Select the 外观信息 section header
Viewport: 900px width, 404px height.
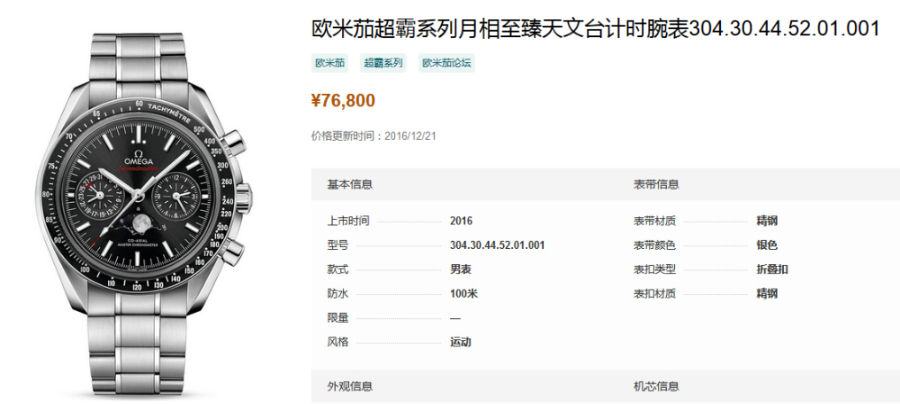350,386
